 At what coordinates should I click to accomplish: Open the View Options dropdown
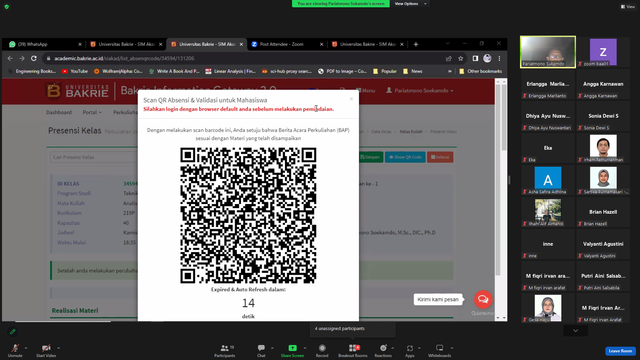[411, 4]
